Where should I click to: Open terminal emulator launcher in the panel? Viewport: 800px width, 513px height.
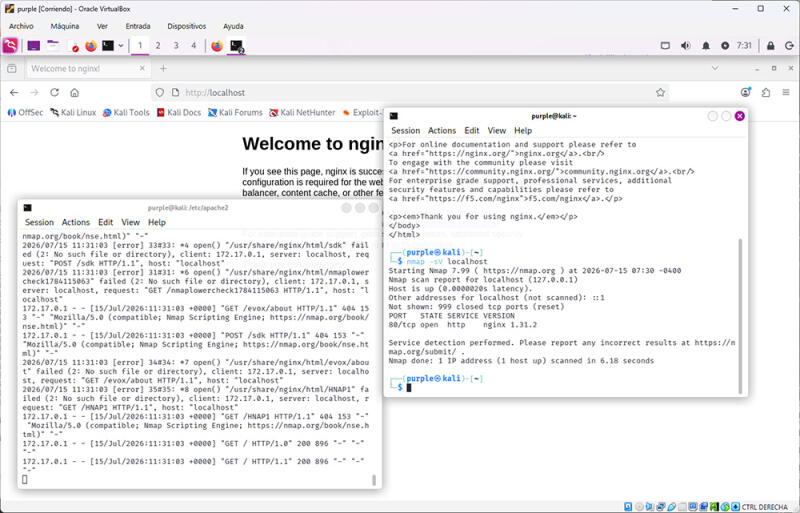pos(108,45)
